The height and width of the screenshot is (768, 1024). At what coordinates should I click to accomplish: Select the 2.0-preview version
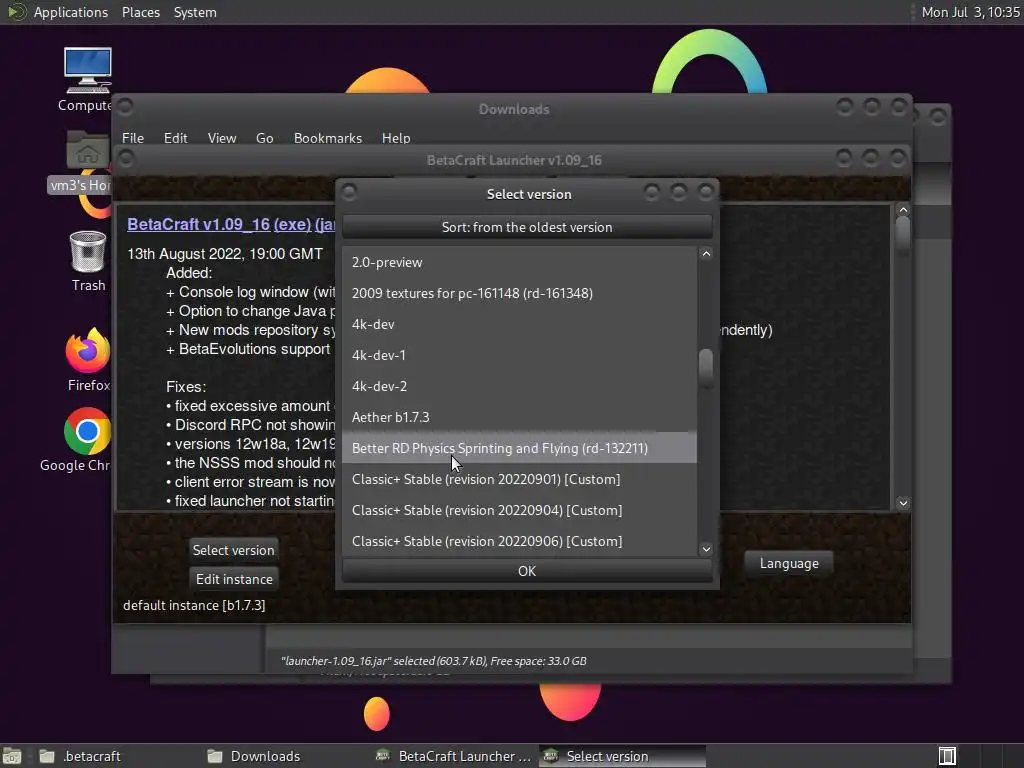click(x=519, y=262)
